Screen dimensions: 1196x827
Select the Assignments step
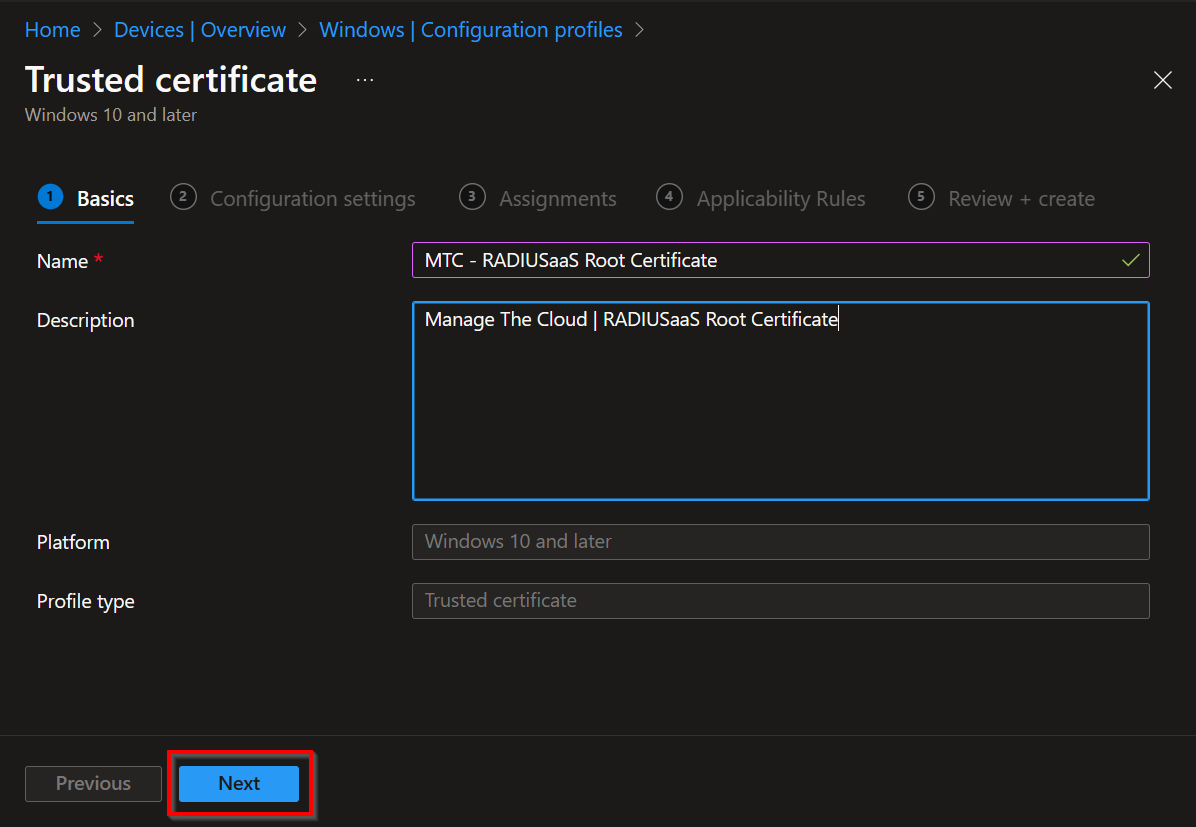(x=557, y=198)
